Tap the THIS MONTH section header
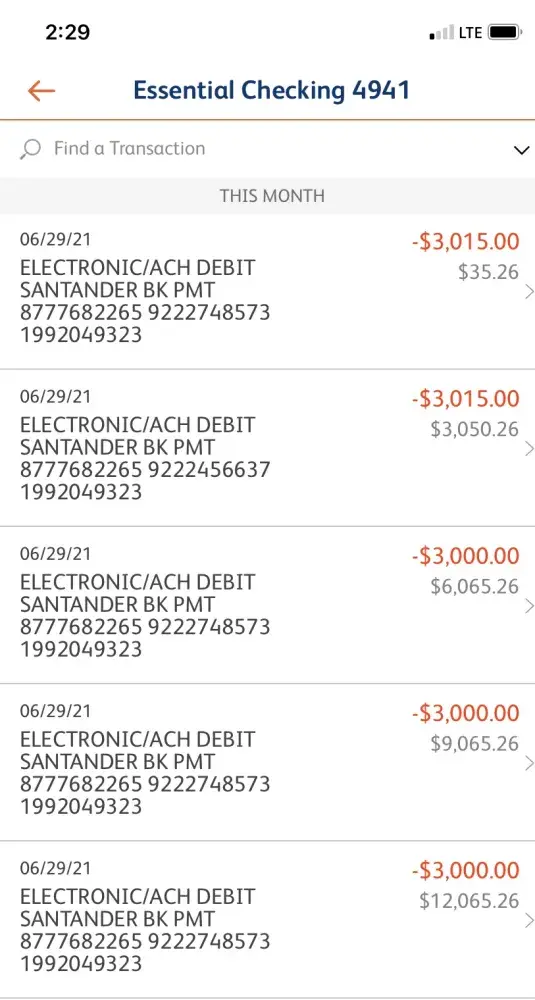 (272, 196)
